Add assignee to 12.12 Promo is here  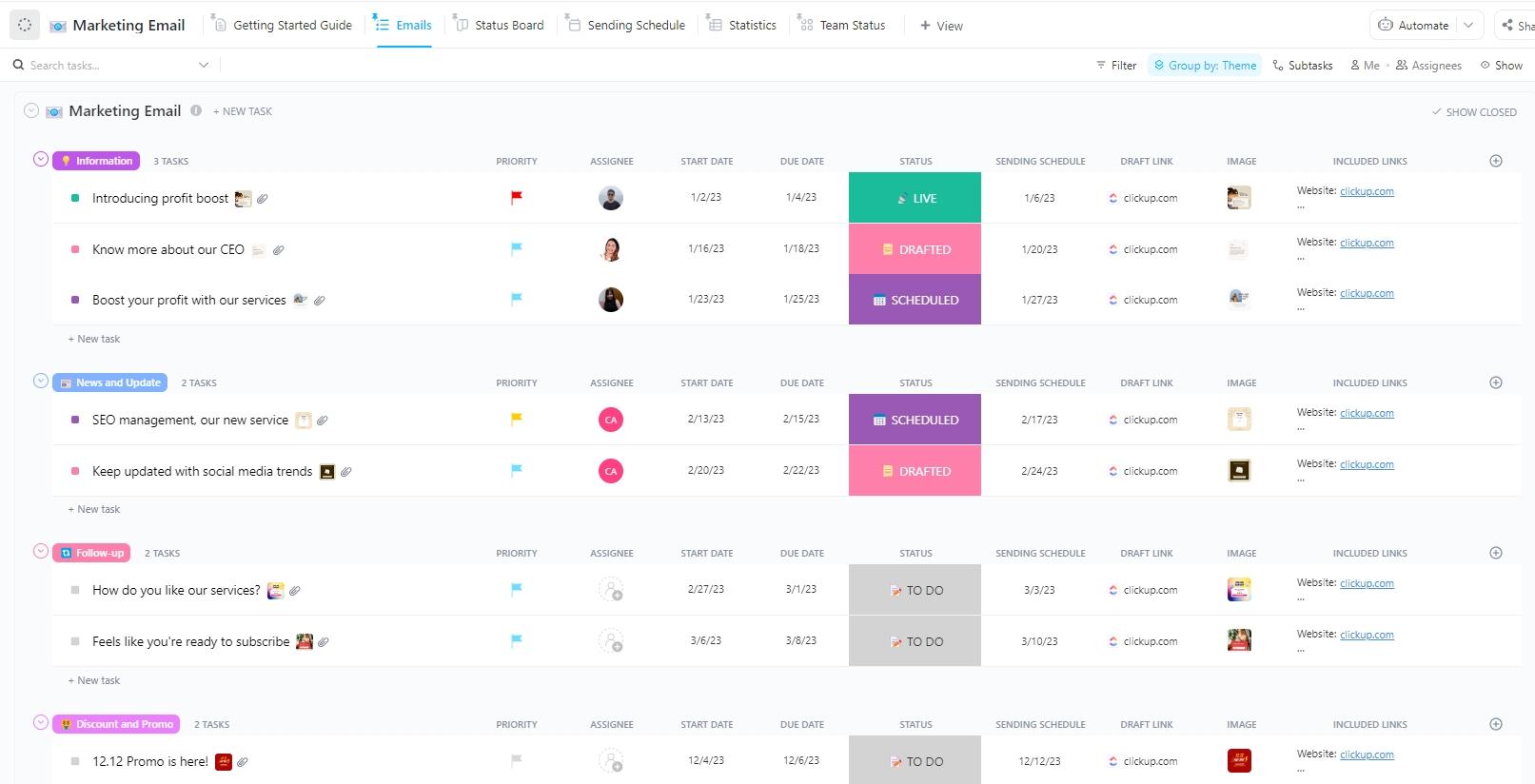[611, 761]
